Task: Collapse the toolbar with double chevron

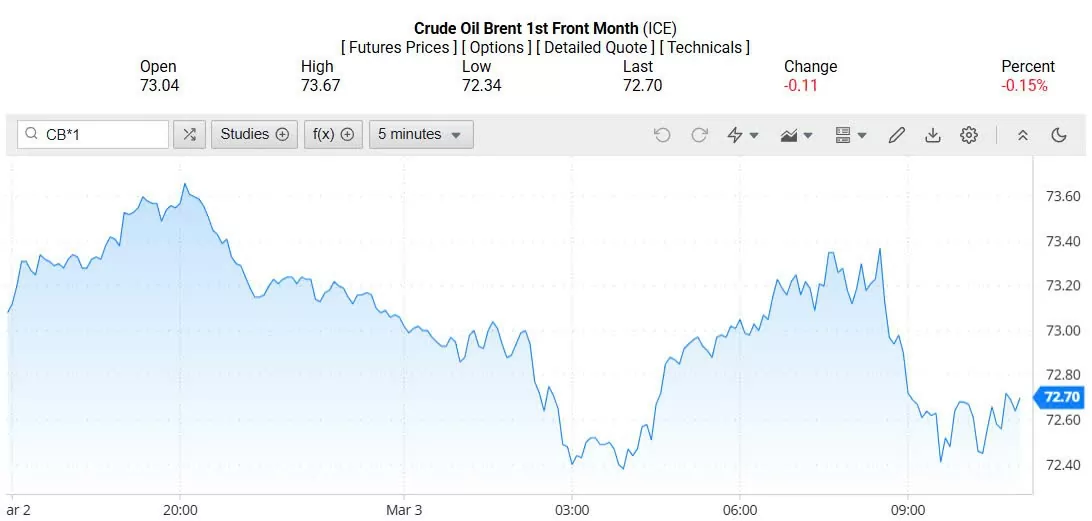Action: [1022, 135]
